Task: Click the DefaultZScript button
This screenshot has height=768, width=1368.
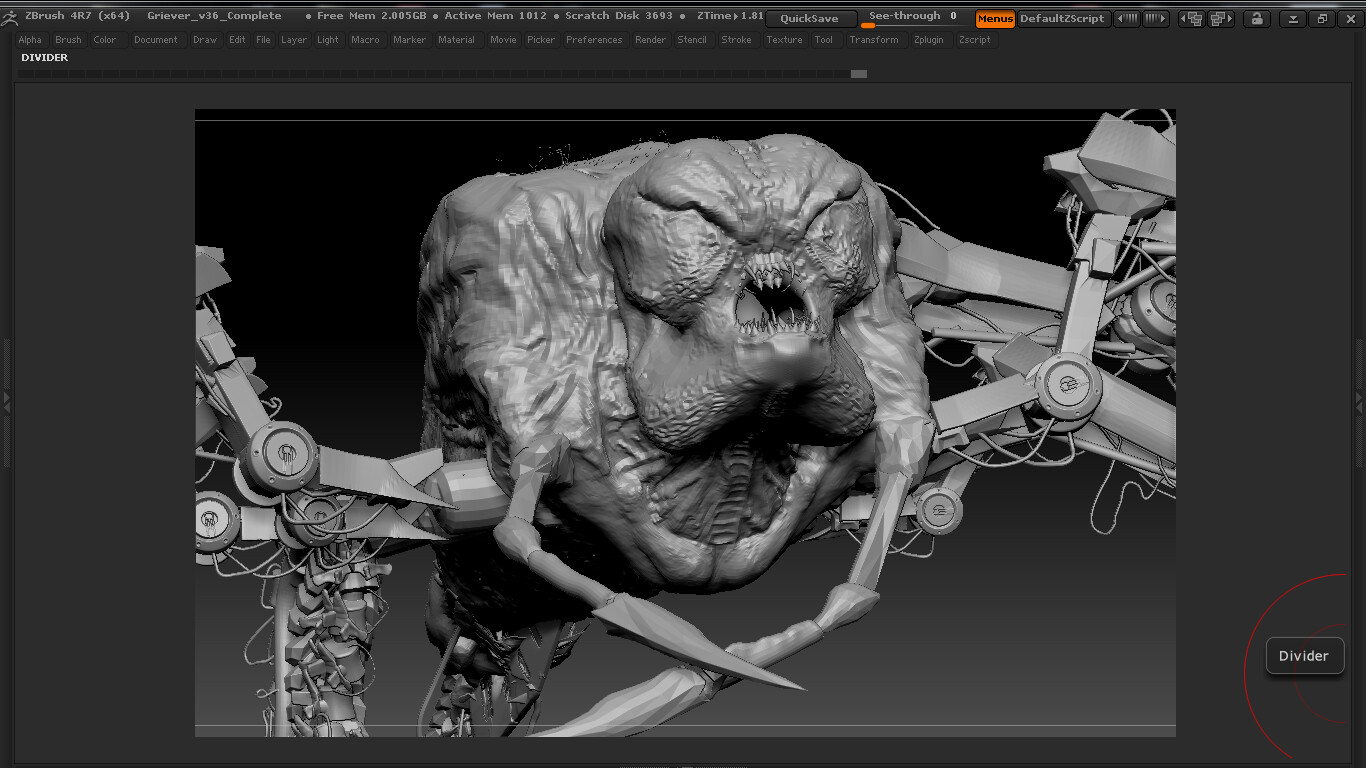Action: tap(1062, 19)
